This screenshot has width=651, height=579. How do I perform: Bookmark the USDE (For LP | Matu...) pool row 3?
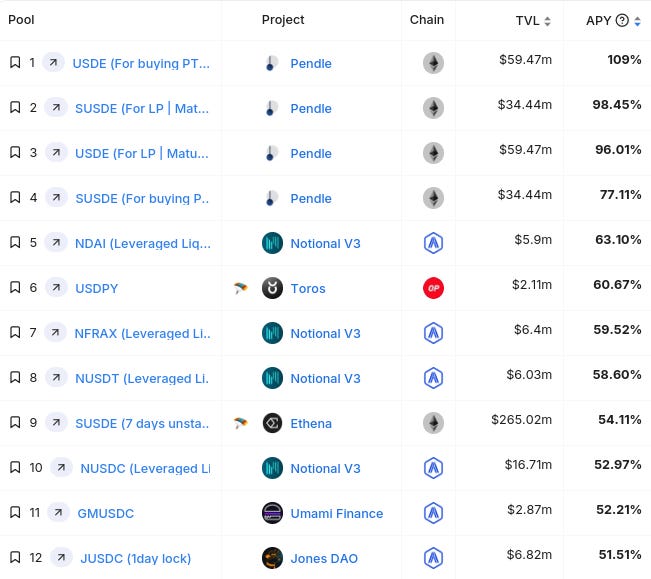pyautogui.click(x=15, y=152)
